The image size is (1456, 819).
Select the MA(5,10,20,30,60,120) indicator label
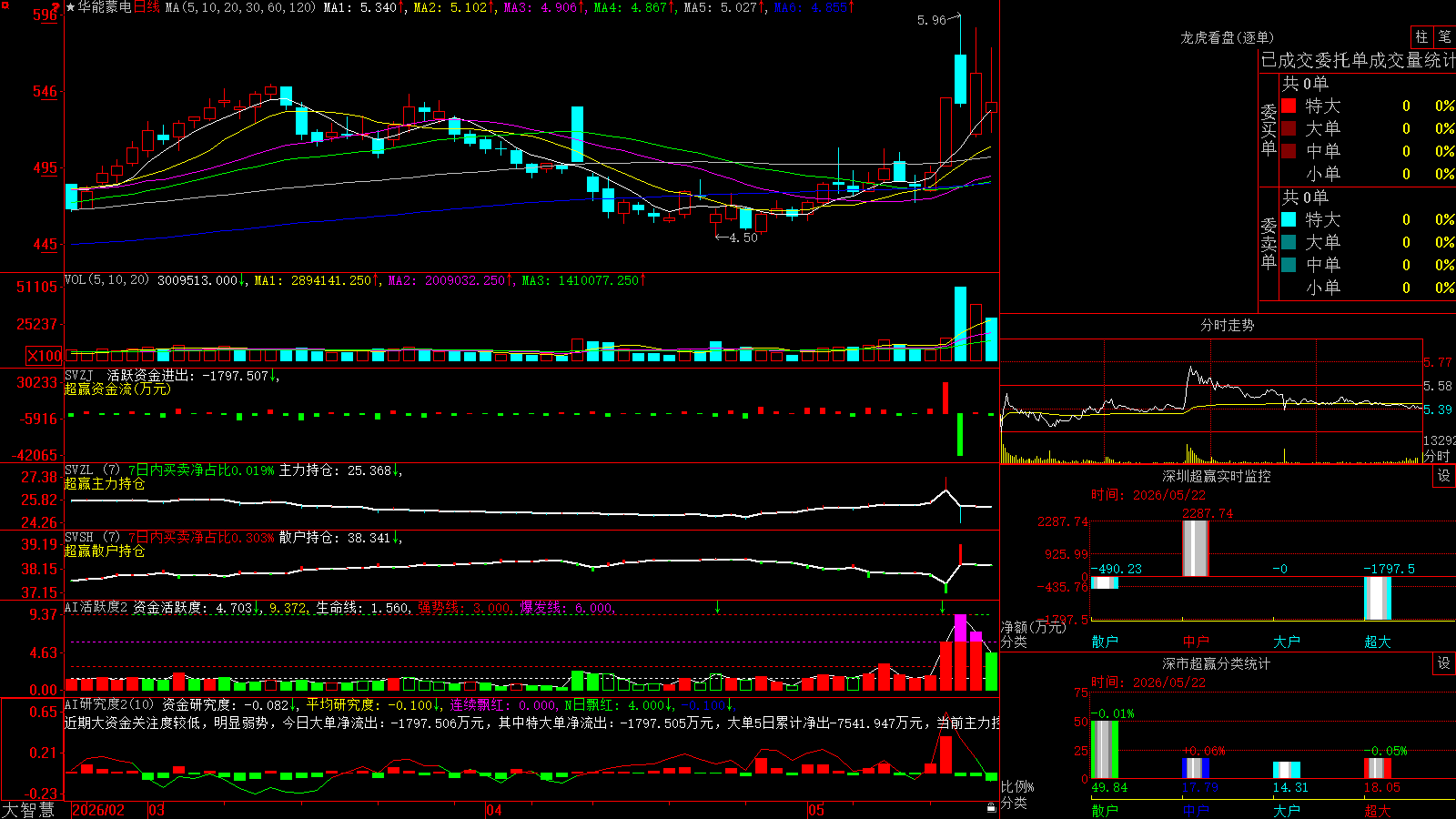pos(240,7)
